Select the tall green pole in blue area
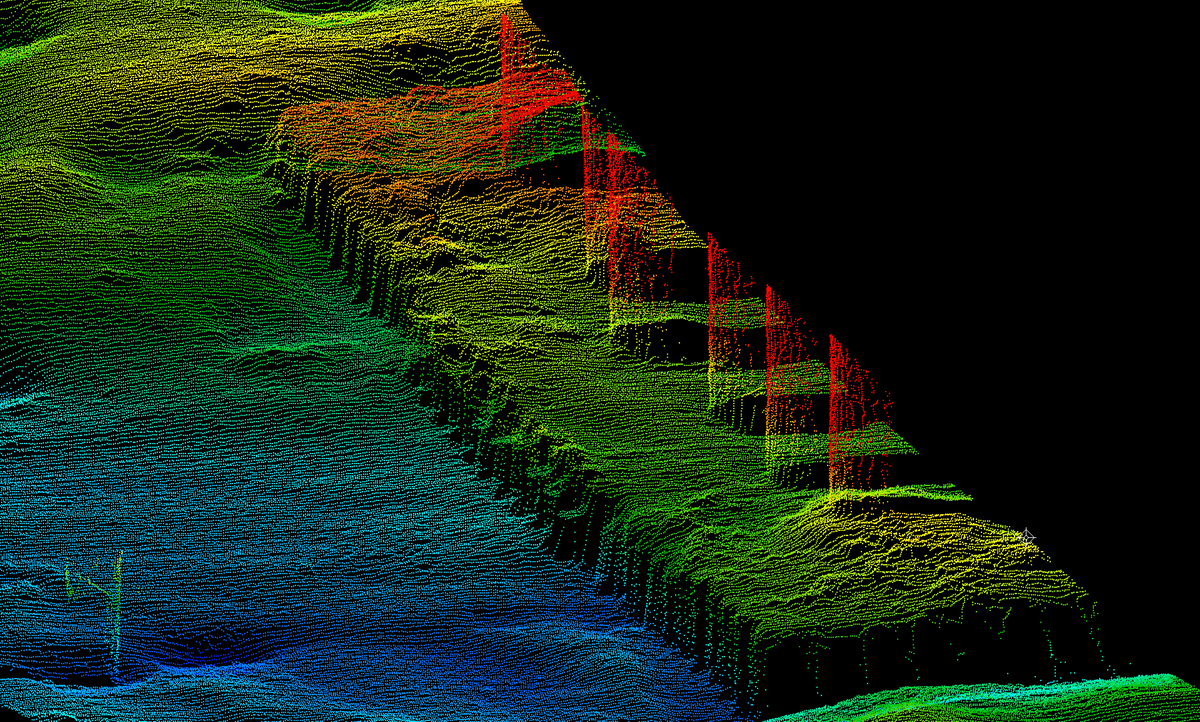Viewport: 1200px width, 722px height. (118, 613)
